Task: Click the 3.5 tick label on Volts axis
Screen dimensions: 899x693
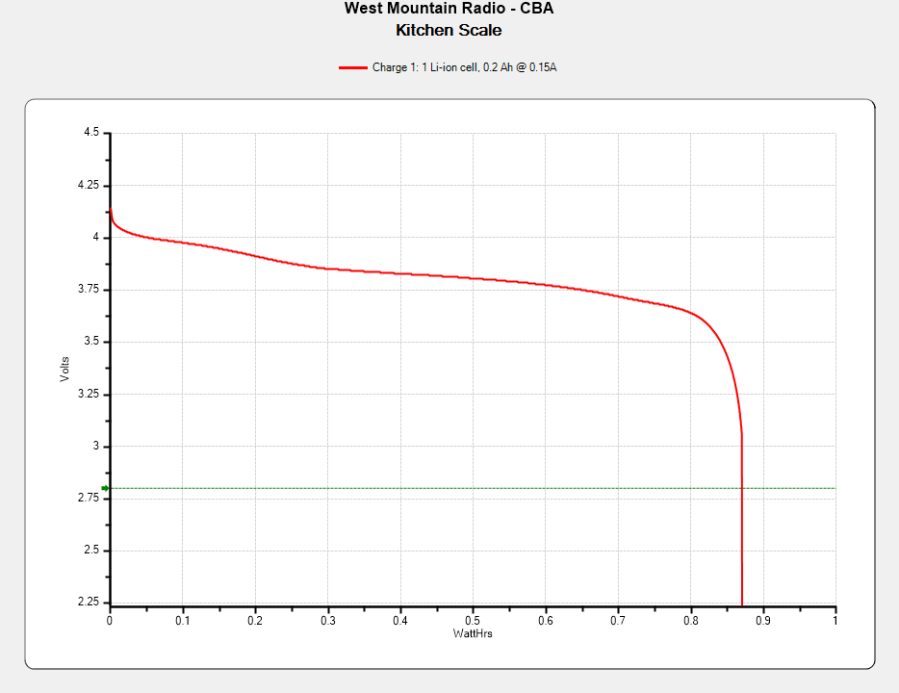Action: pyautogui.click(x=92, y=342)
